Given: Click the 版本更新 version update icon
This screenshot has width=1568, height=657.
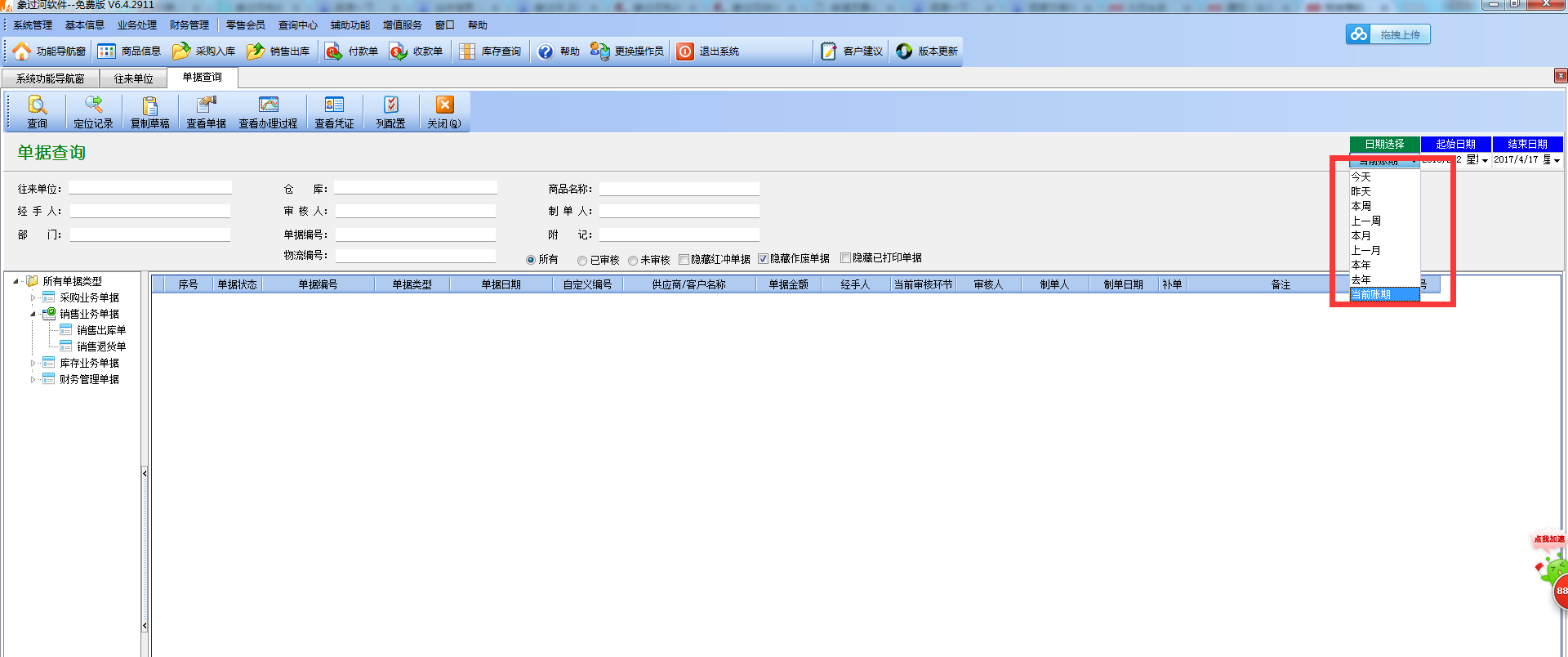Looking at the screenshot, I should pos(904,51).
